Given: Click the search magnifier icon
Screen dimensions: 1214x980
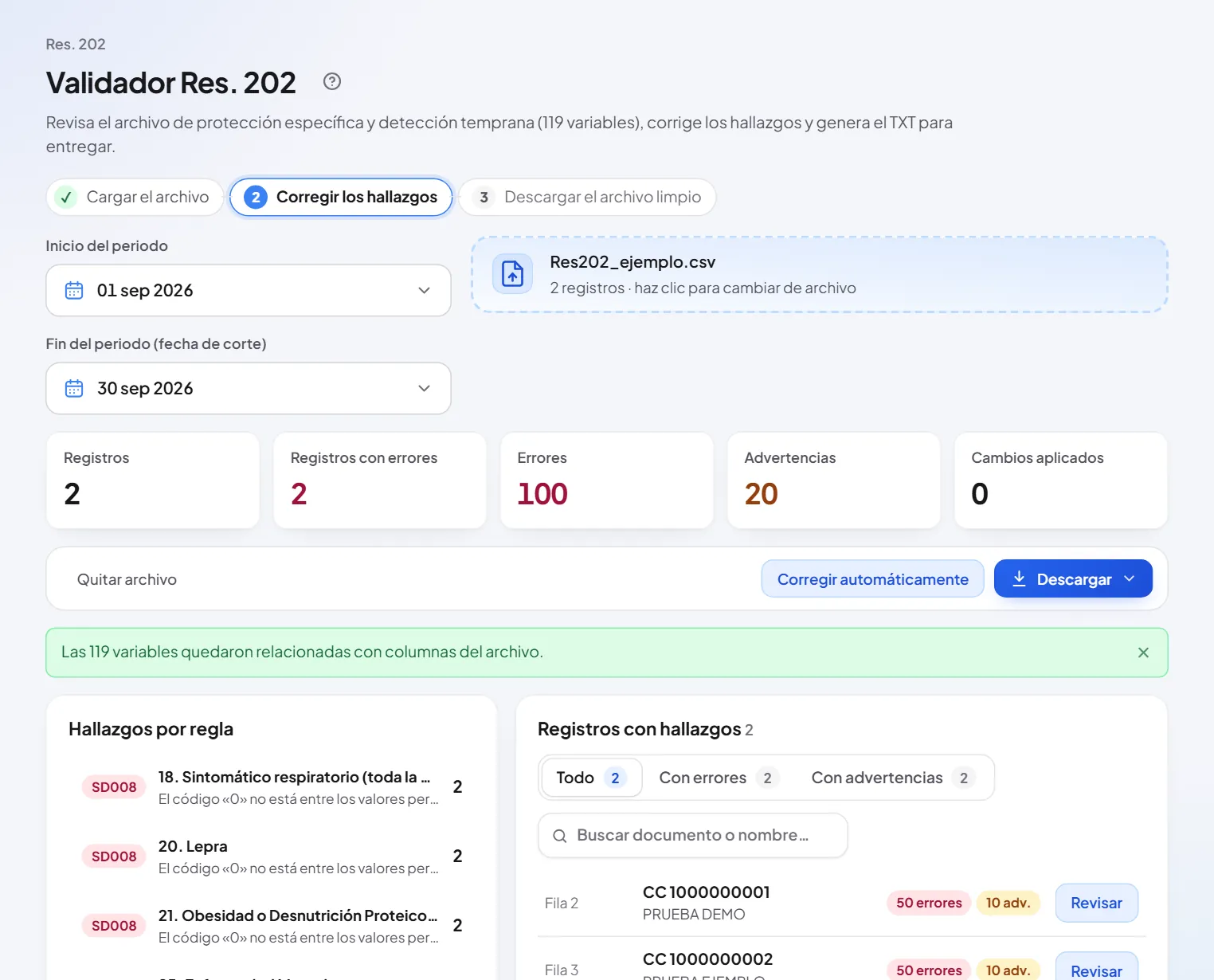Looking at the screenshot, I should pyautogui.click(x=560, y=836).
